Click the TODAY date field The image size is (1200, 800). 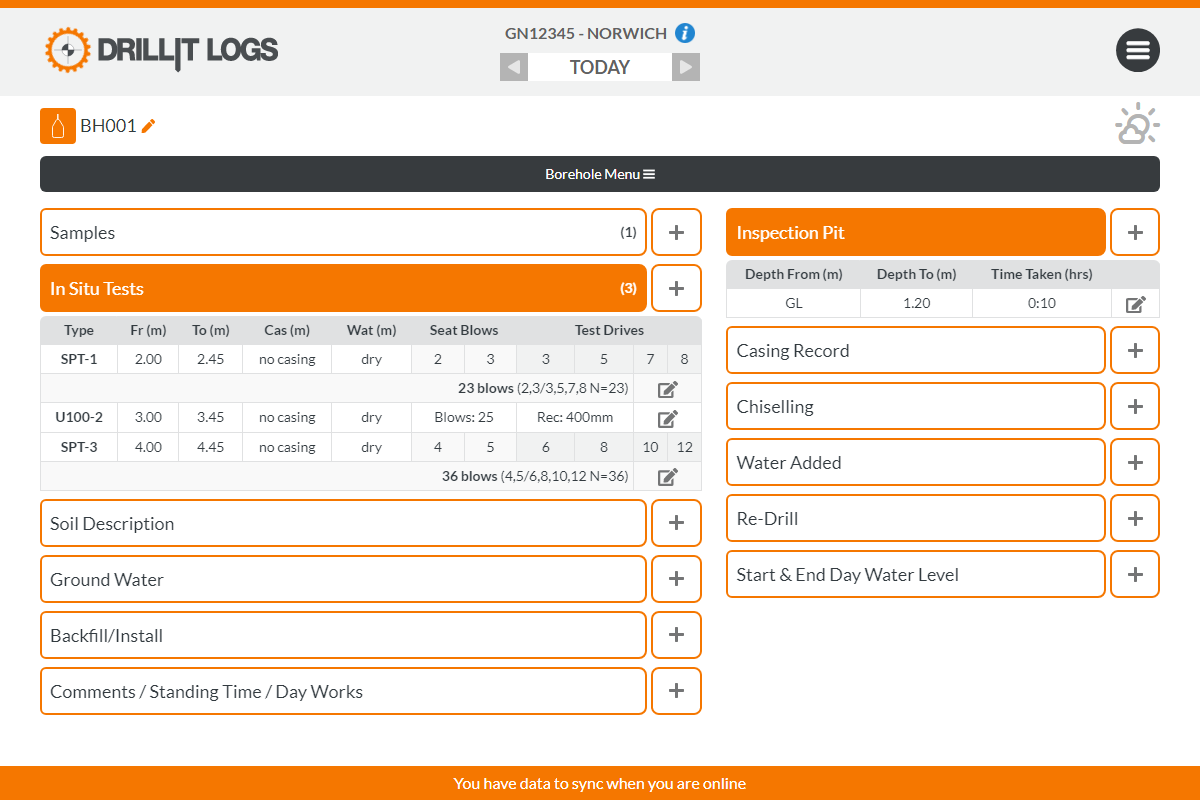coord(599,67)
